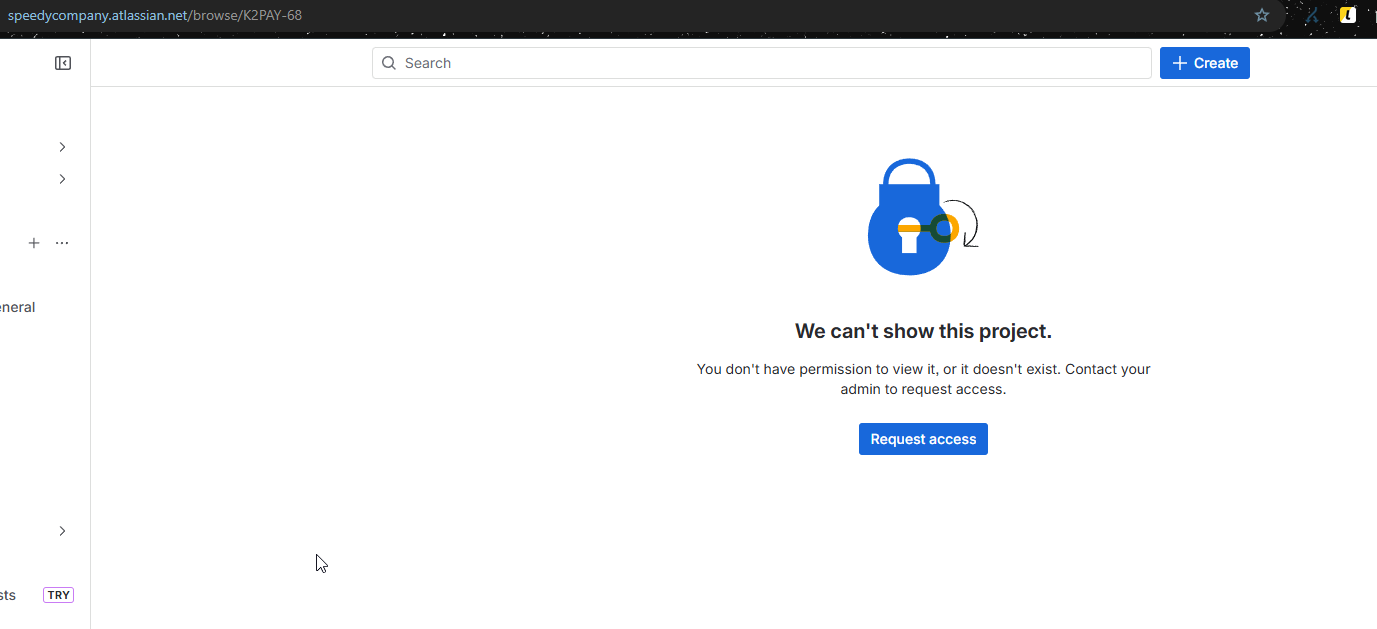Expand the second sidebar chevron from the top
The width and height of the screenshot is (1377, 629).
click(x=62, y=179)
